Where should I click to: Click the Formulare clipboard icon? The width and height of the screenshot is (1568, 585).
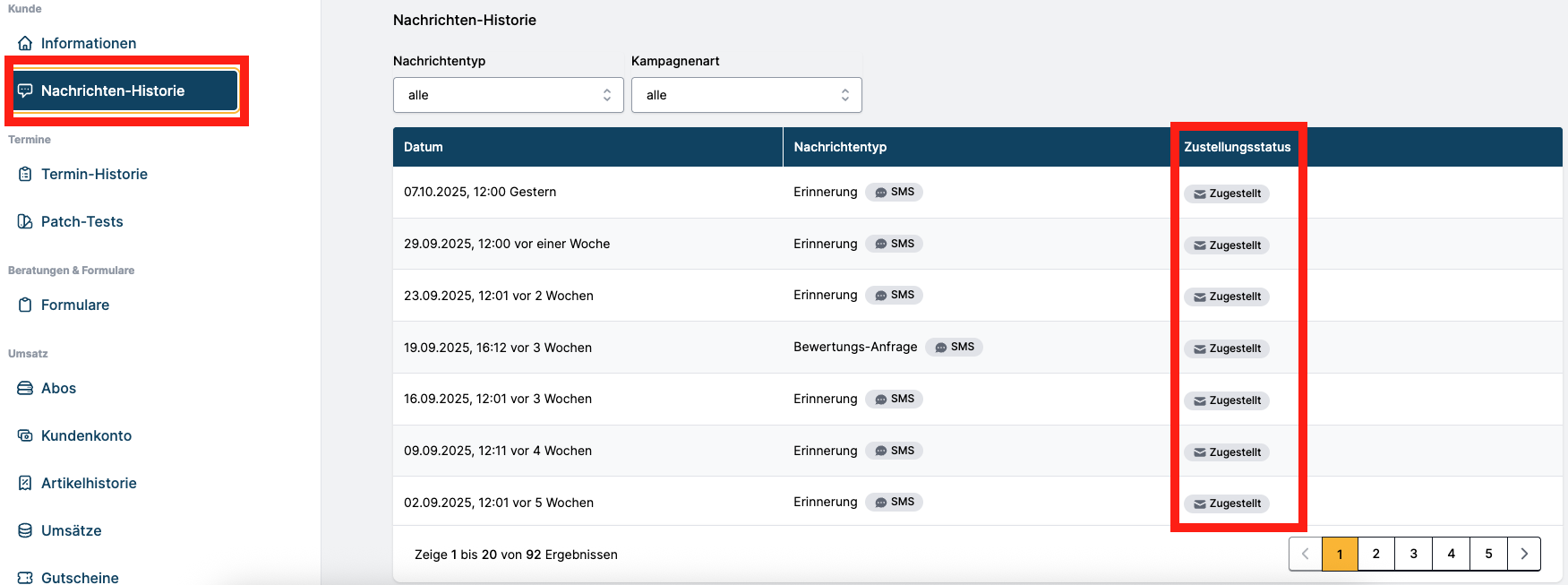25,305
